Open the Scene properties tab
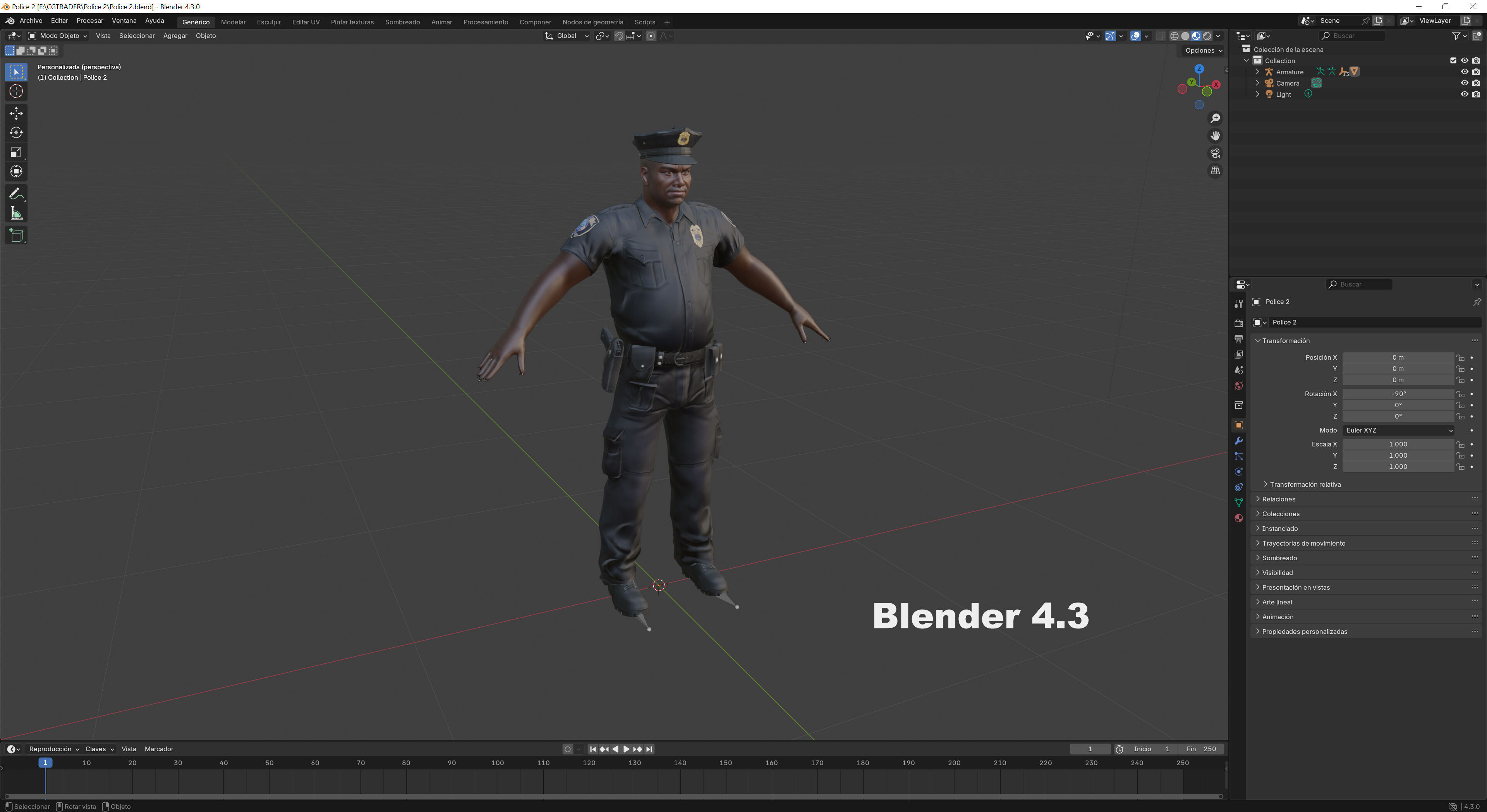The width and height of the screenshot is (1487, 812). pyautogui.click(x=1238, y=371)
